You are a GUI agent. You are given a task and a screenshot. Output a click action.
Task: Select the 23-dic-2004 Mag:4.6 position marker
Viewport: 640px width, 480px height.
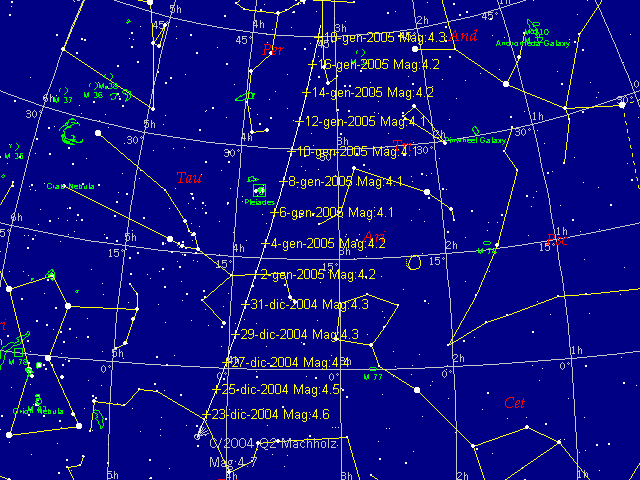[207, 414]
